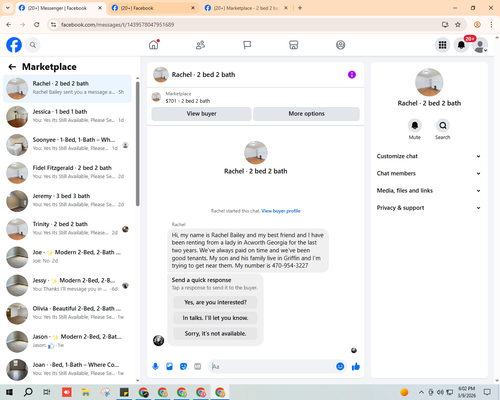Send "Yes, are you interested?" quick response
Viewport: 500px width, 400px height.
[215, 302]
